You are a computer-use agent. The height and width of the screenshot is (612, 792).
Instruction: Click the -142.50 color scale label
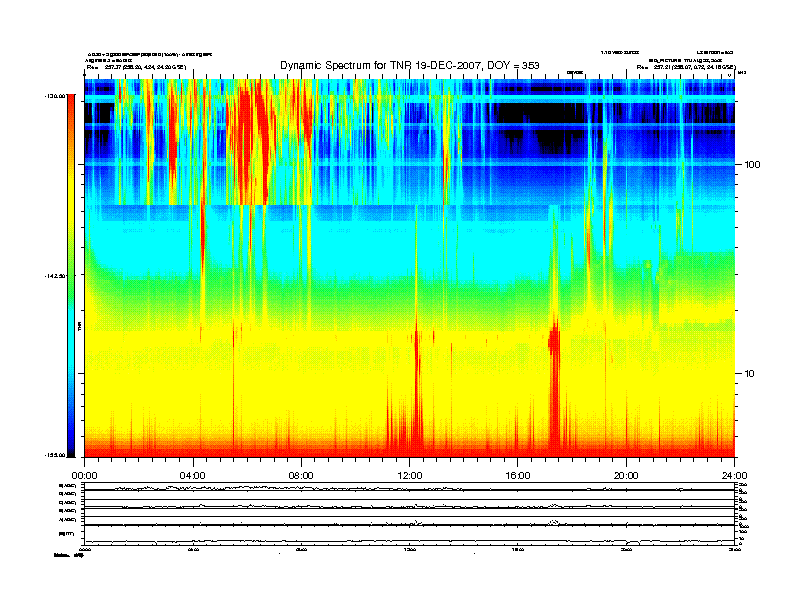[56, 276]
